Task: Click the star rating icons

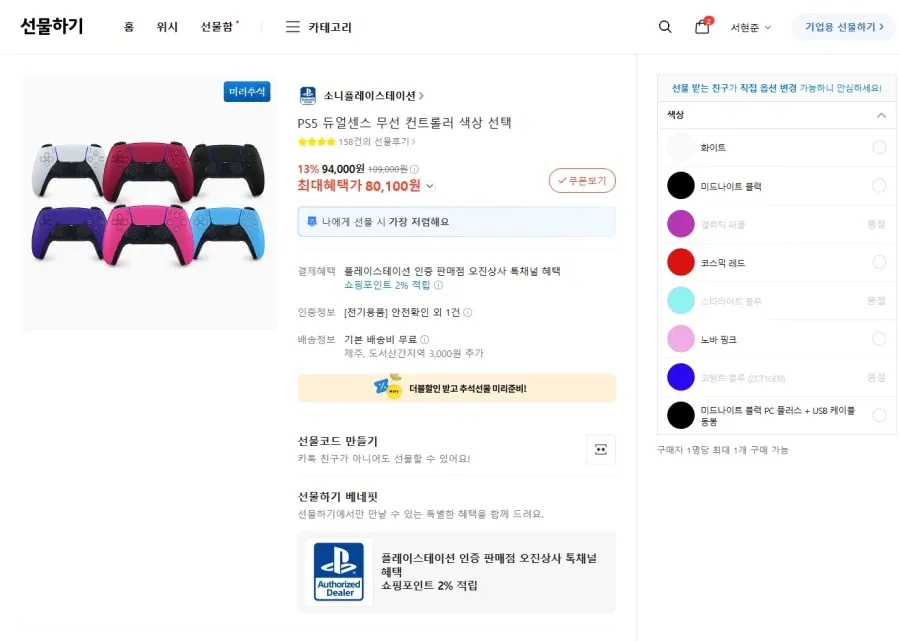Action: point(316,142)
